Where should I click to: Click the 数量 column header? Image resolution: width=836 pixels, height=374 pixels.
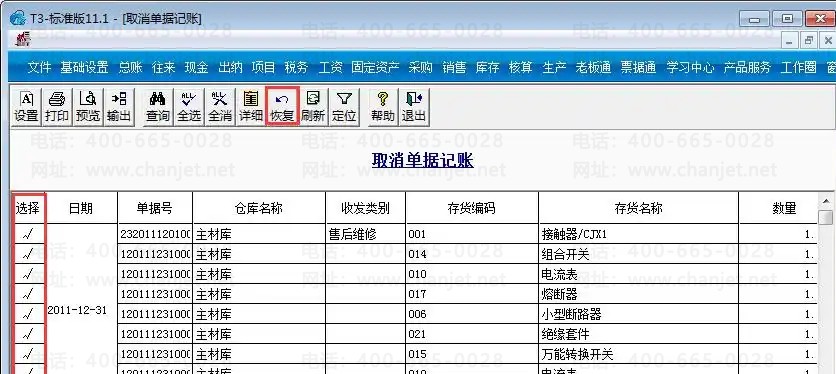[x=778, y=208]
